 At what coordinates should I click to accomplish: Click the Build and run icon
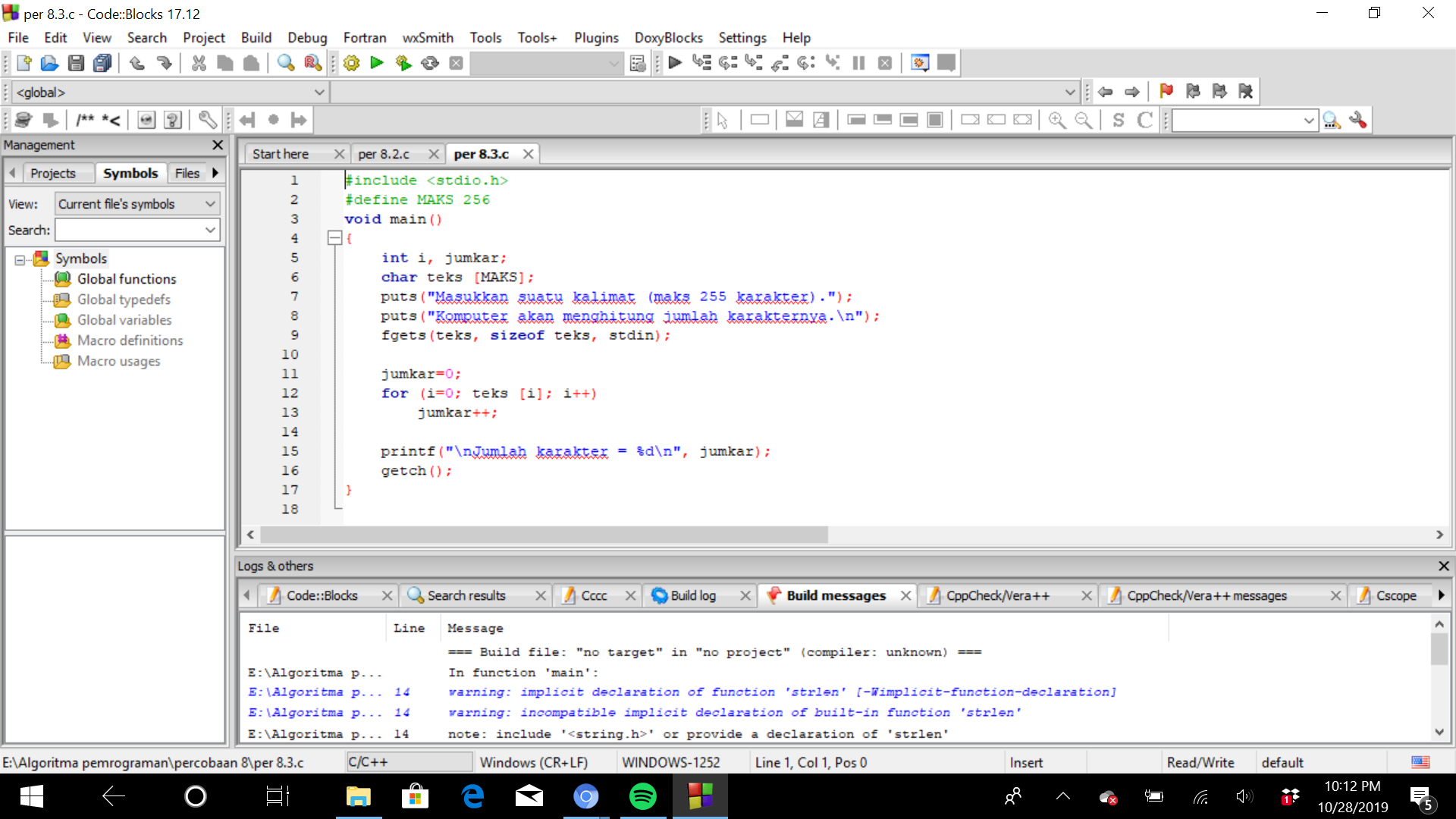[403, 63]
